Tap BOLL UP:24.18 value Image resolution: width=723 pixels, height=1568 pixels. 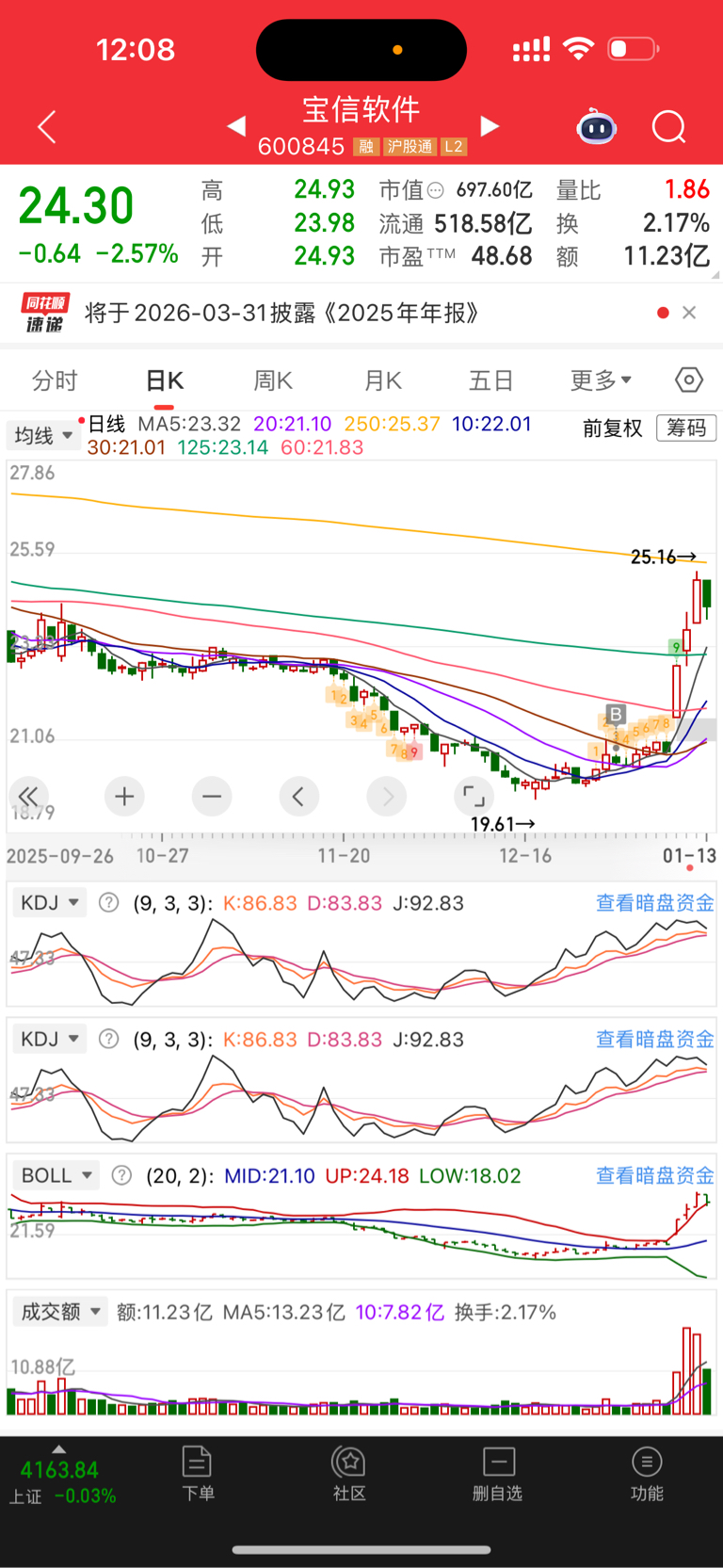(x=367, y=1175)
